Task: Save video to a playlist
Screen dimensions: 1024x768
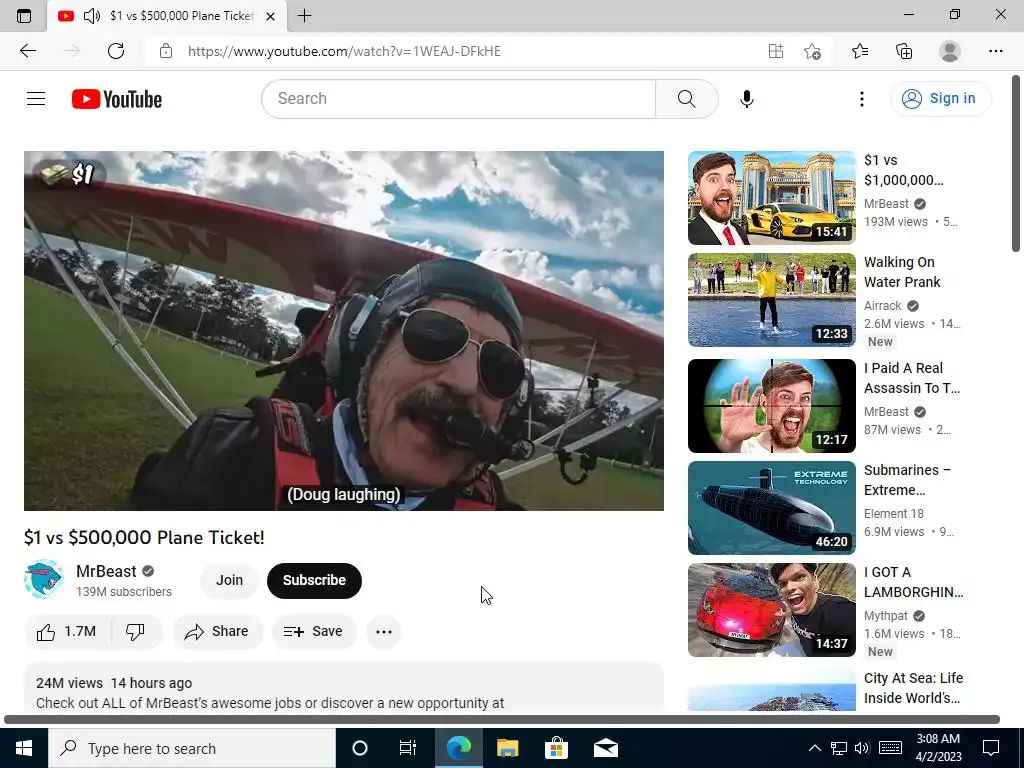Action: coord(314,632)
